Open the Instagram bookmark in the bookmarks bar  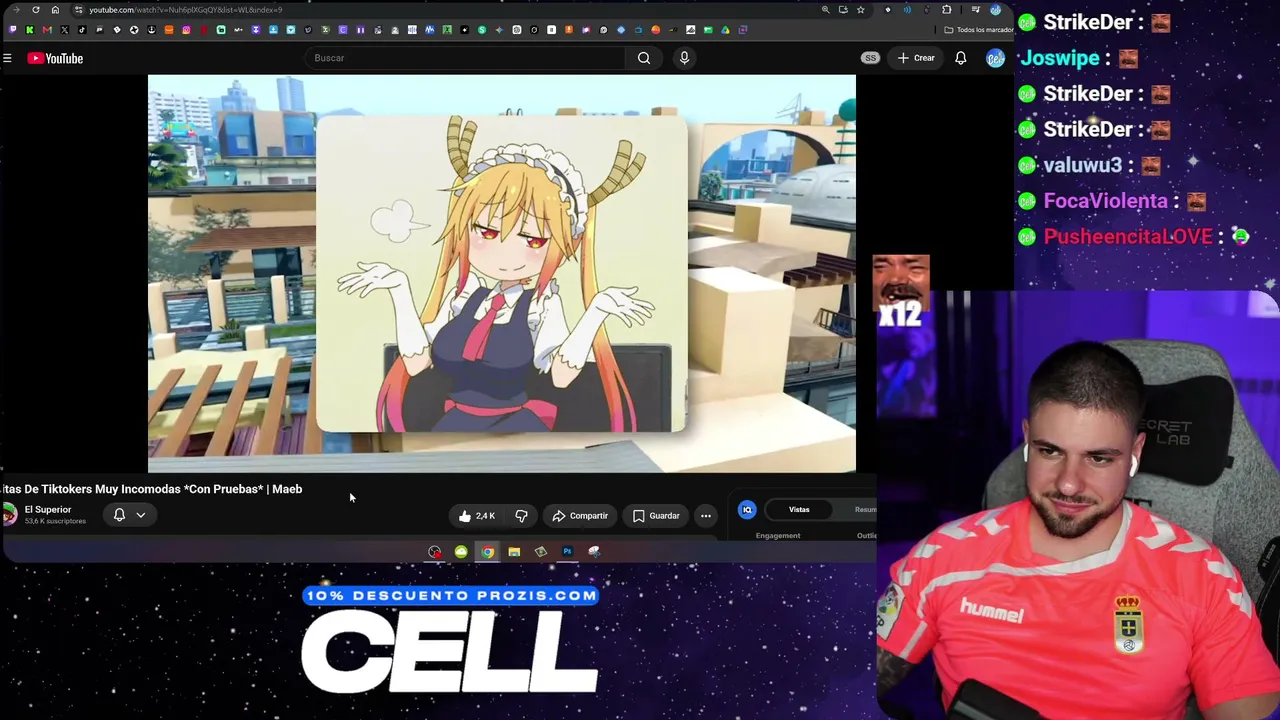[186, 30]
